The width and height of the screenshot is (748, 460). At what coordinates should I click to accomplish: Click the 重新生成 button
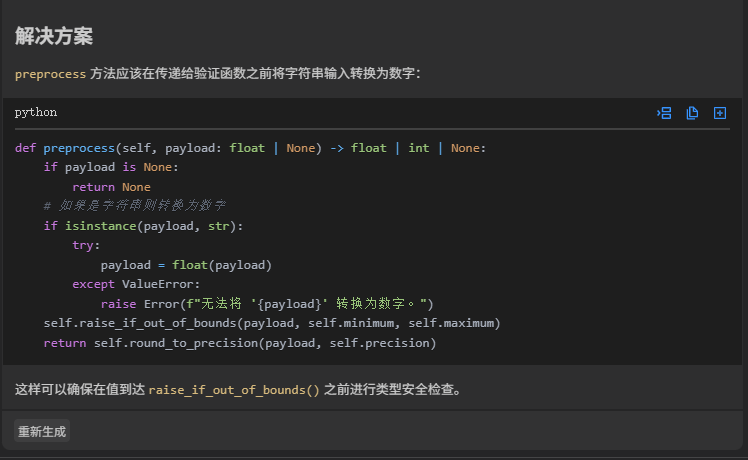(x=42, y=431)
